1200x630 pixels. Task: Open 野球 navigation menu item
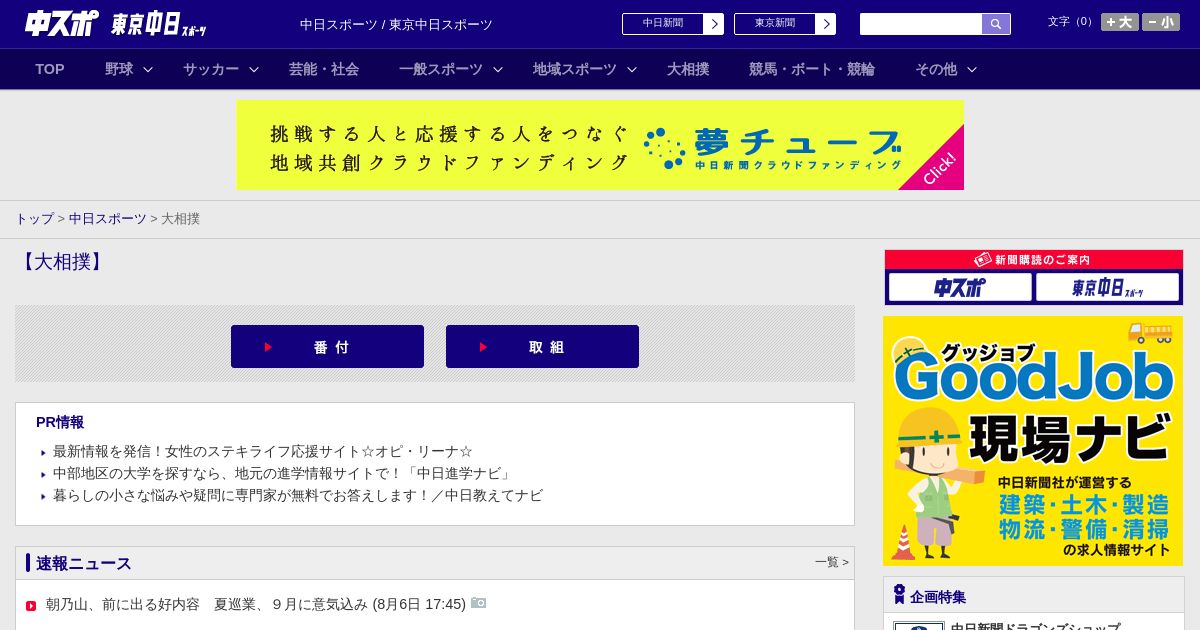coord(119,69)
